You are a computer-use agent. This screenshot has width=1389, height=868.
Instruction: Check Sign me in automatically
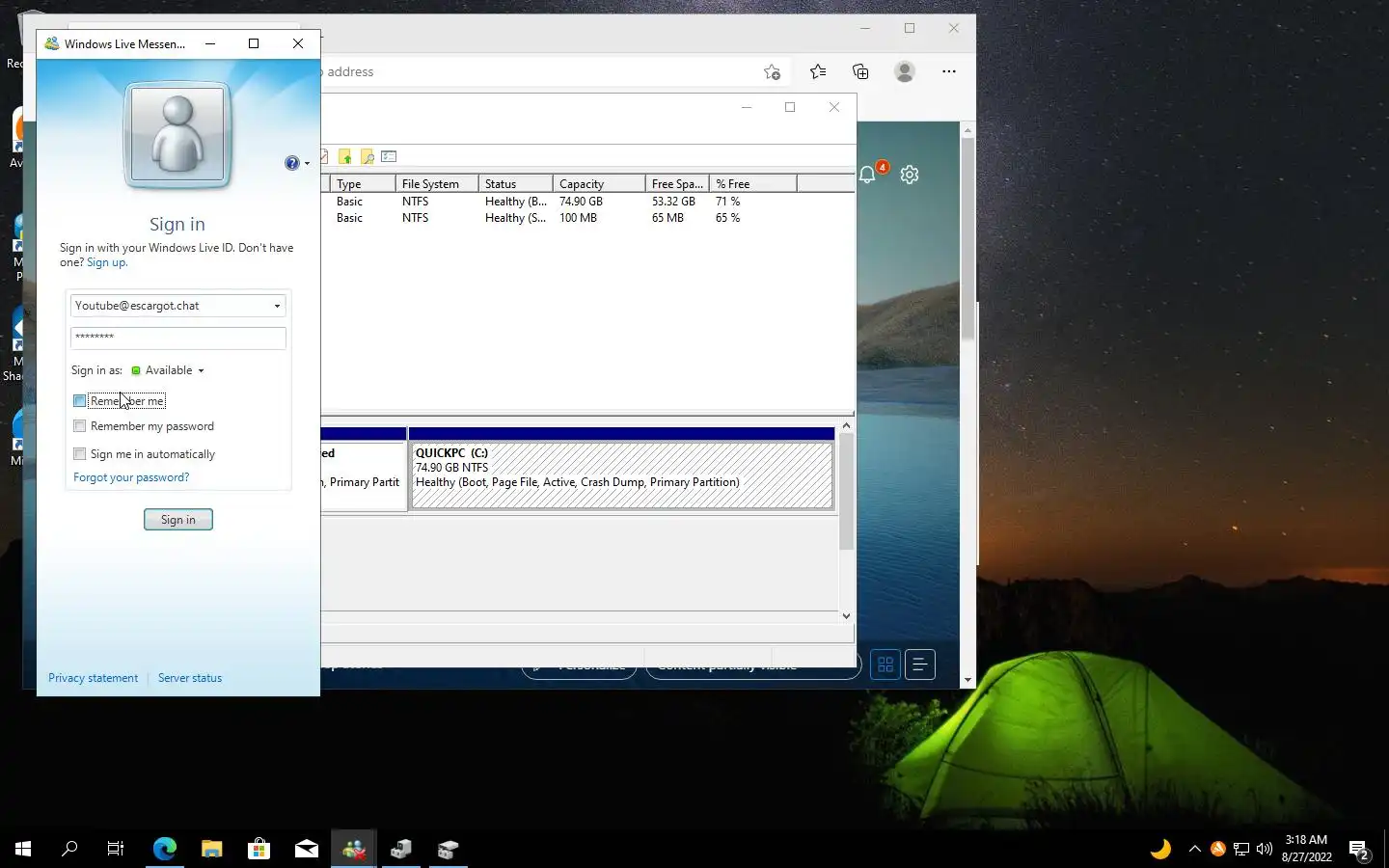point(79,453)
